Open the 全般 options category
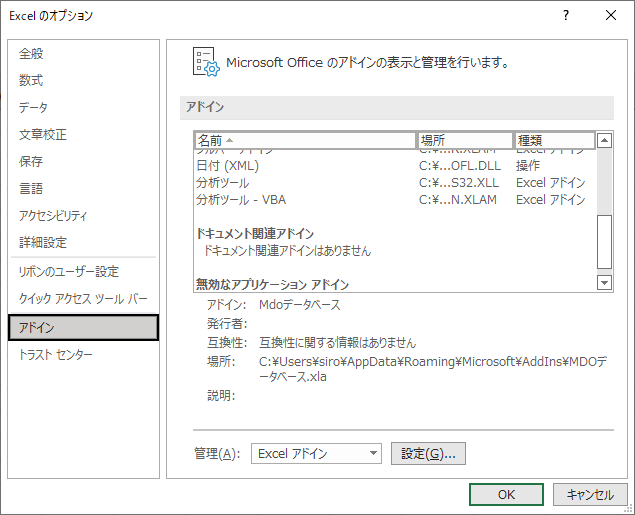Screen dimensions: 635x515 [31, 53]
